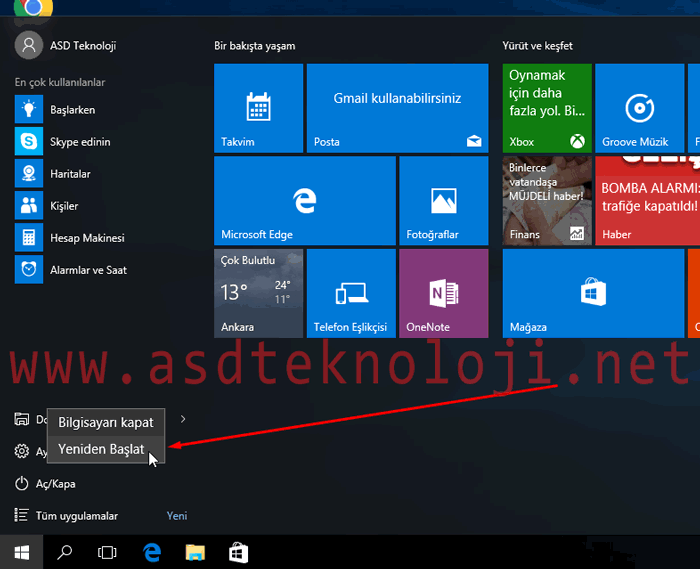Open Task View on taskbar

coord(107,552)
